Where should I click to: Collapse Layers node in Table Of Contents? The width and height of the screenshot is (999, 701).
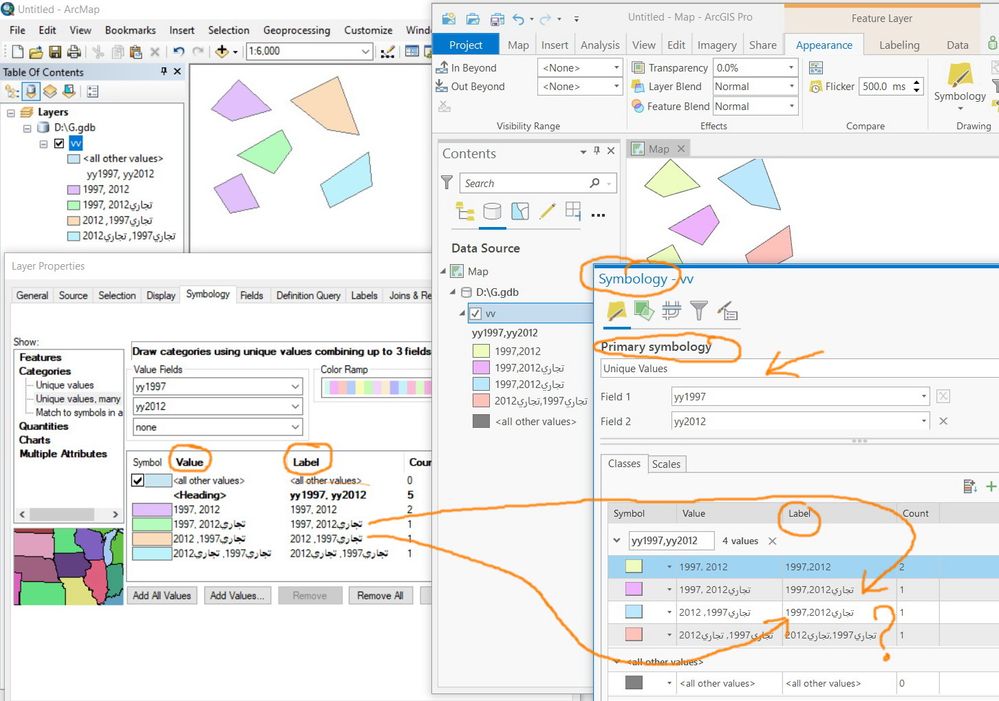[11, 113]
